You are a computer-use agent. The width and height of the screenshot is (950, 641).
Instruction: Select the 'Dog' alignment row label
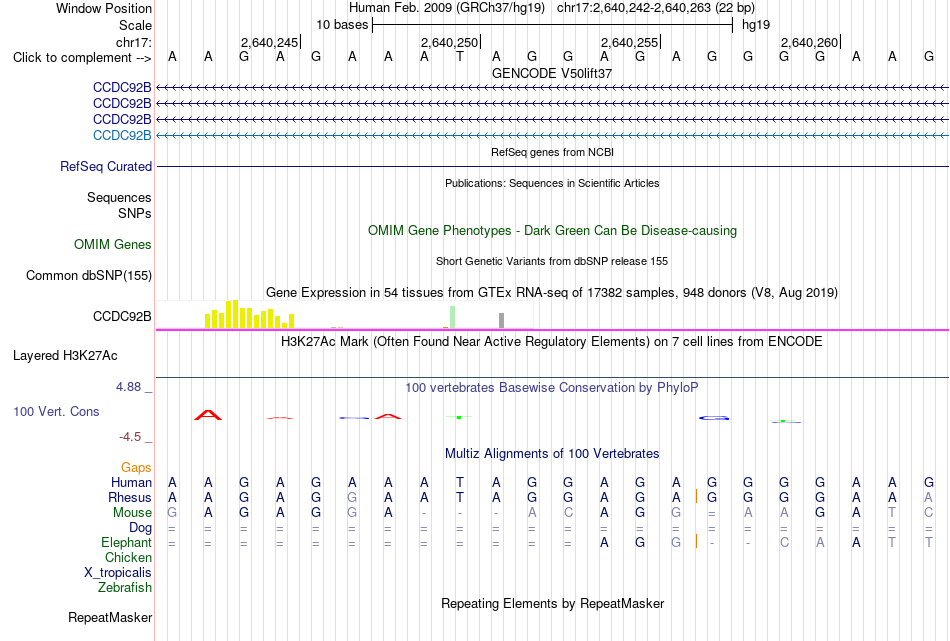[140, 528]
